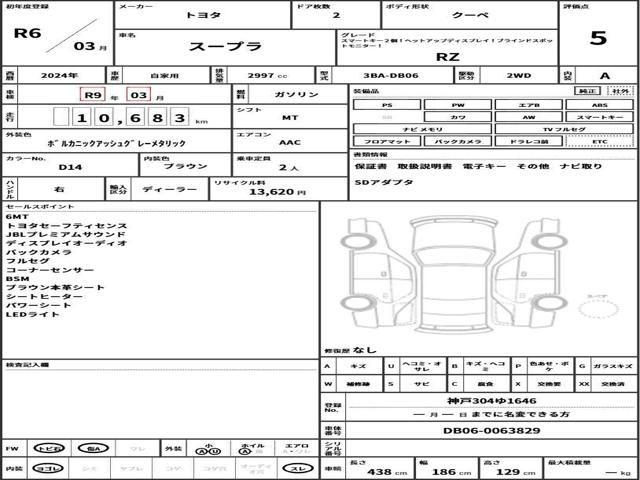Select the 社外 option box
This screenshot has height=480, width=640.
tap(621, 90)
